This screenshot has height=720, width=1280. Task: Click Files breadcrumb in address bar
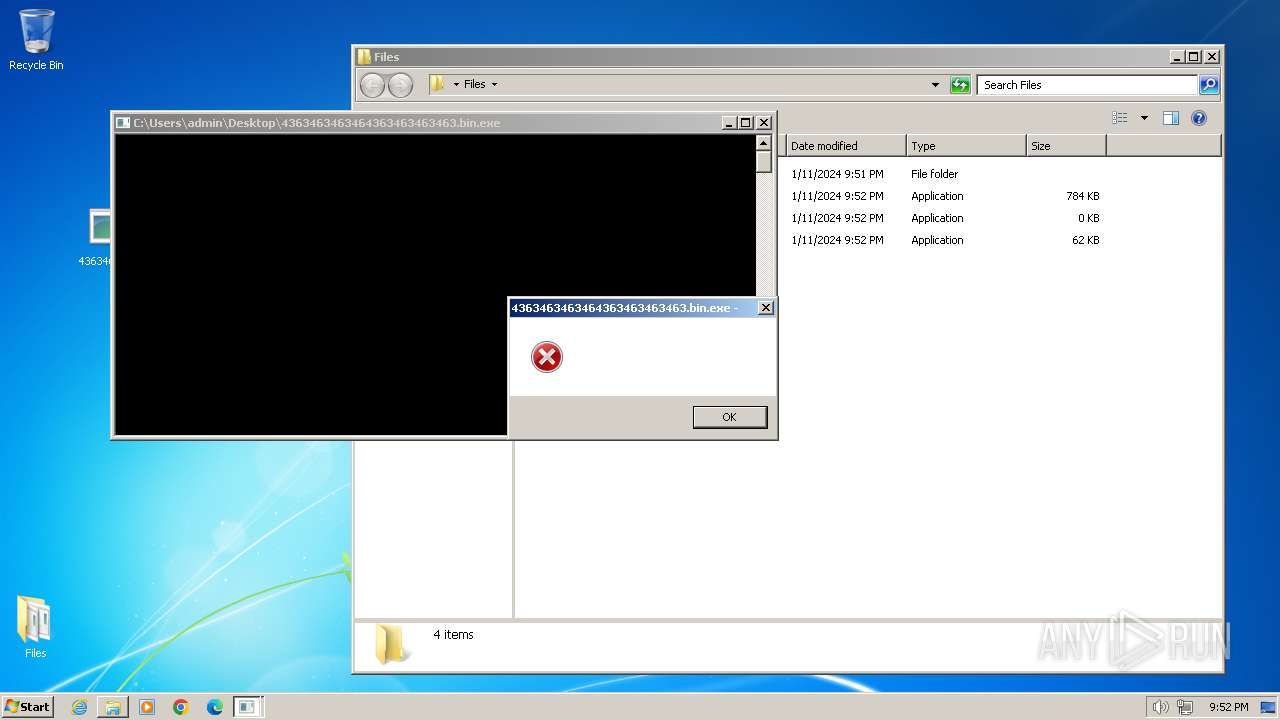pyautogui.click(x=475, y=85)
